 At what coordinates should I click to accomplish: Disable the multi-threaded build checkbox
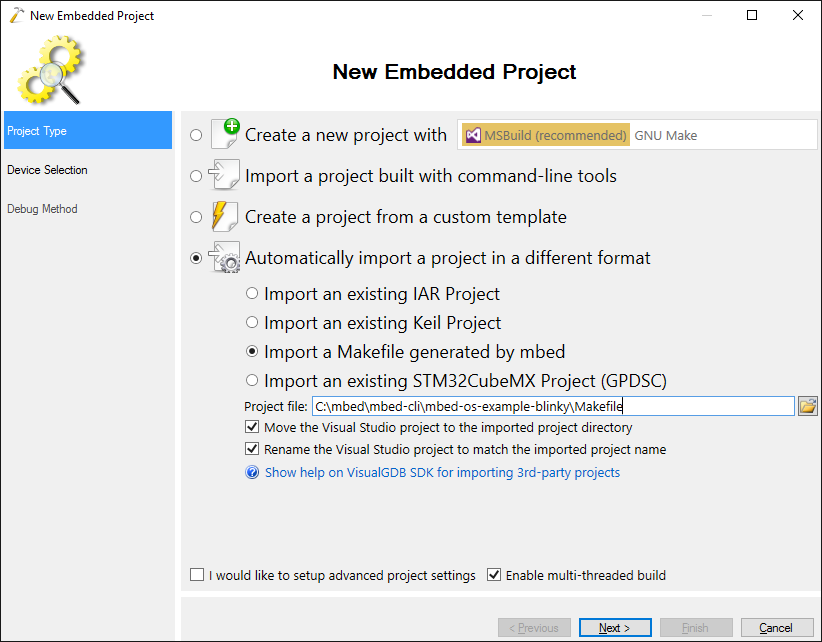pos(494,574)
